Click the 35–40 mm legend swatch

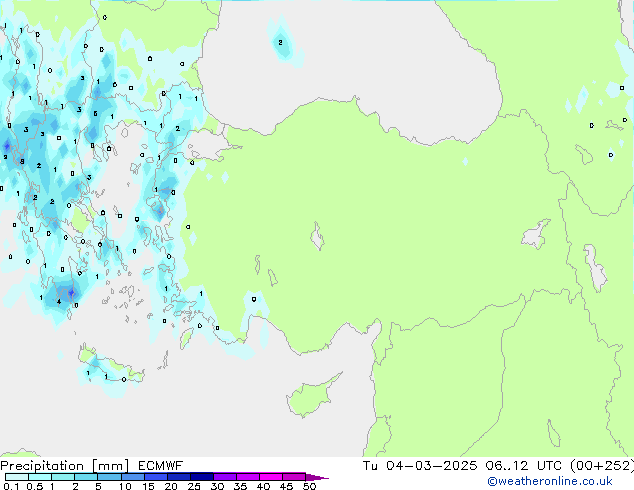click(x=248, y=477)
